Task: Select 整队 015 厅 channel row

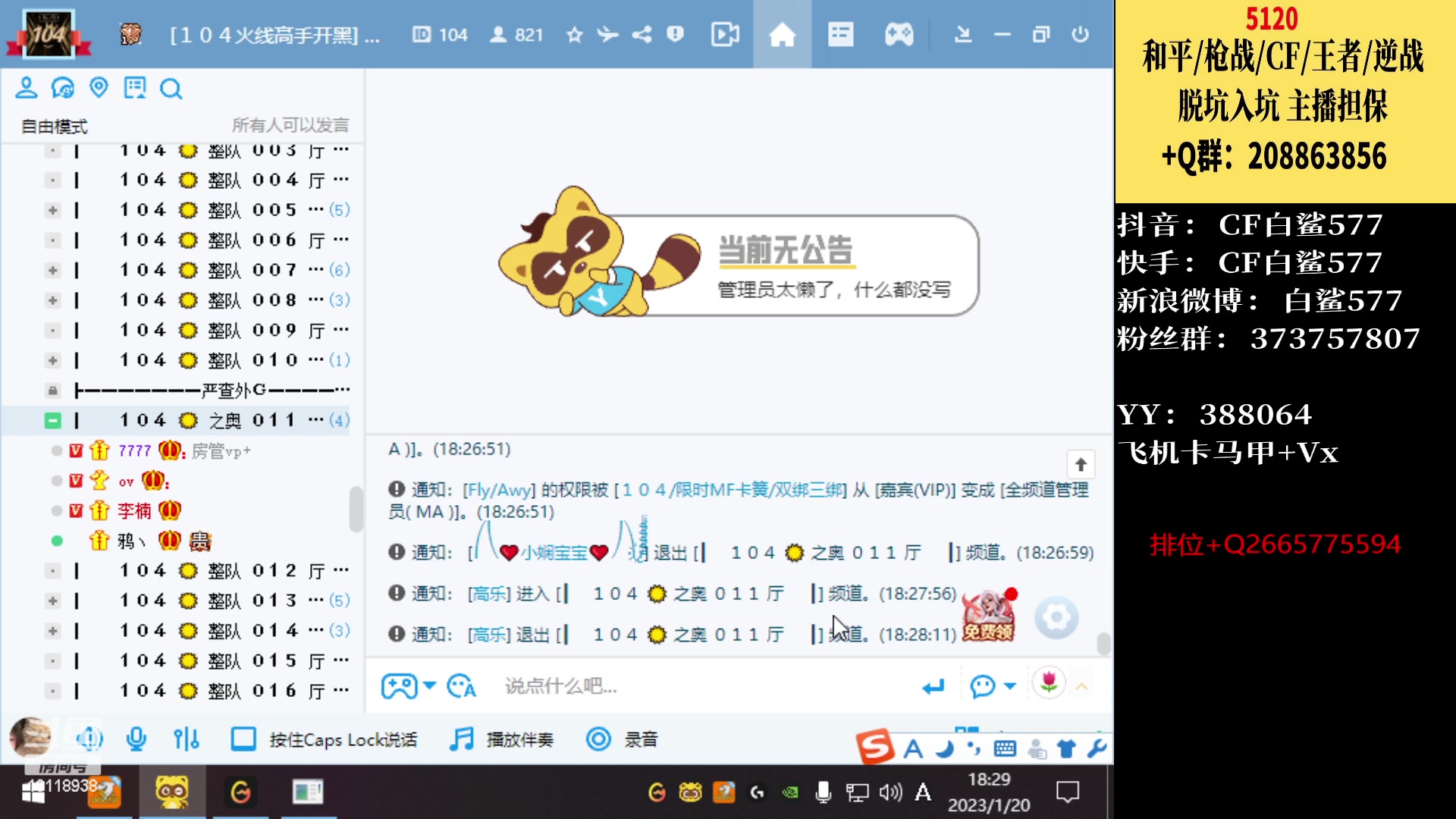Action: point(180,661)
